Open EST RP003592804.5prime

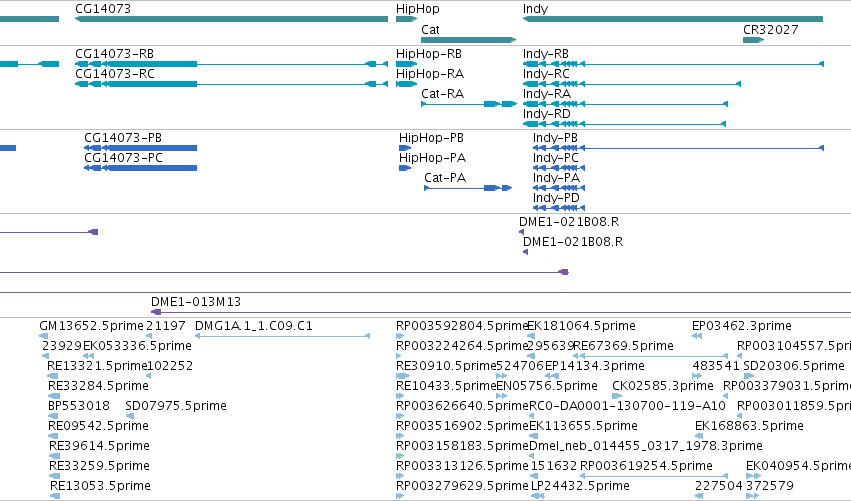click(x=462, y=326)
